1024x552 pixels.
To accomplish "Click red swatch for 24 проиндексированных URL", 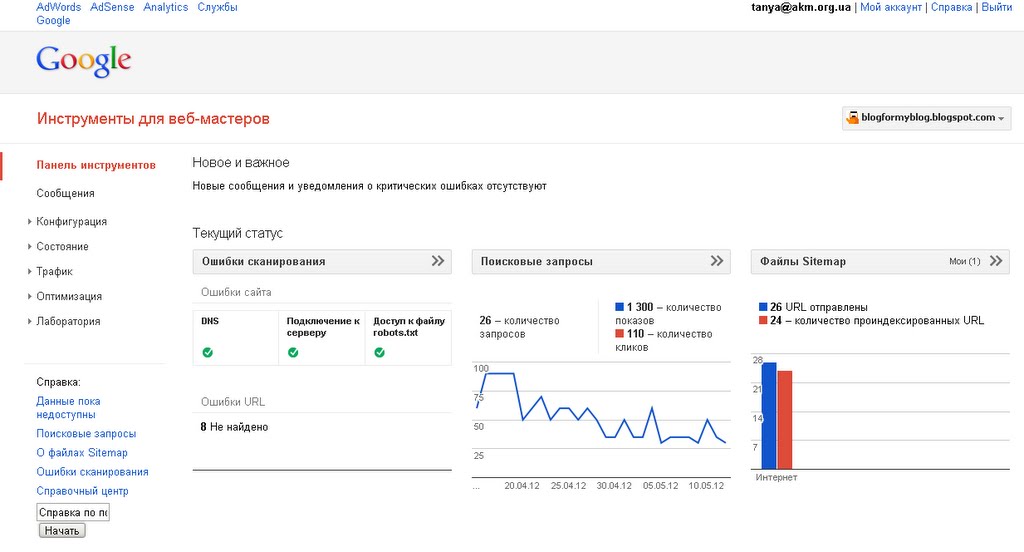I will [763, 320].
